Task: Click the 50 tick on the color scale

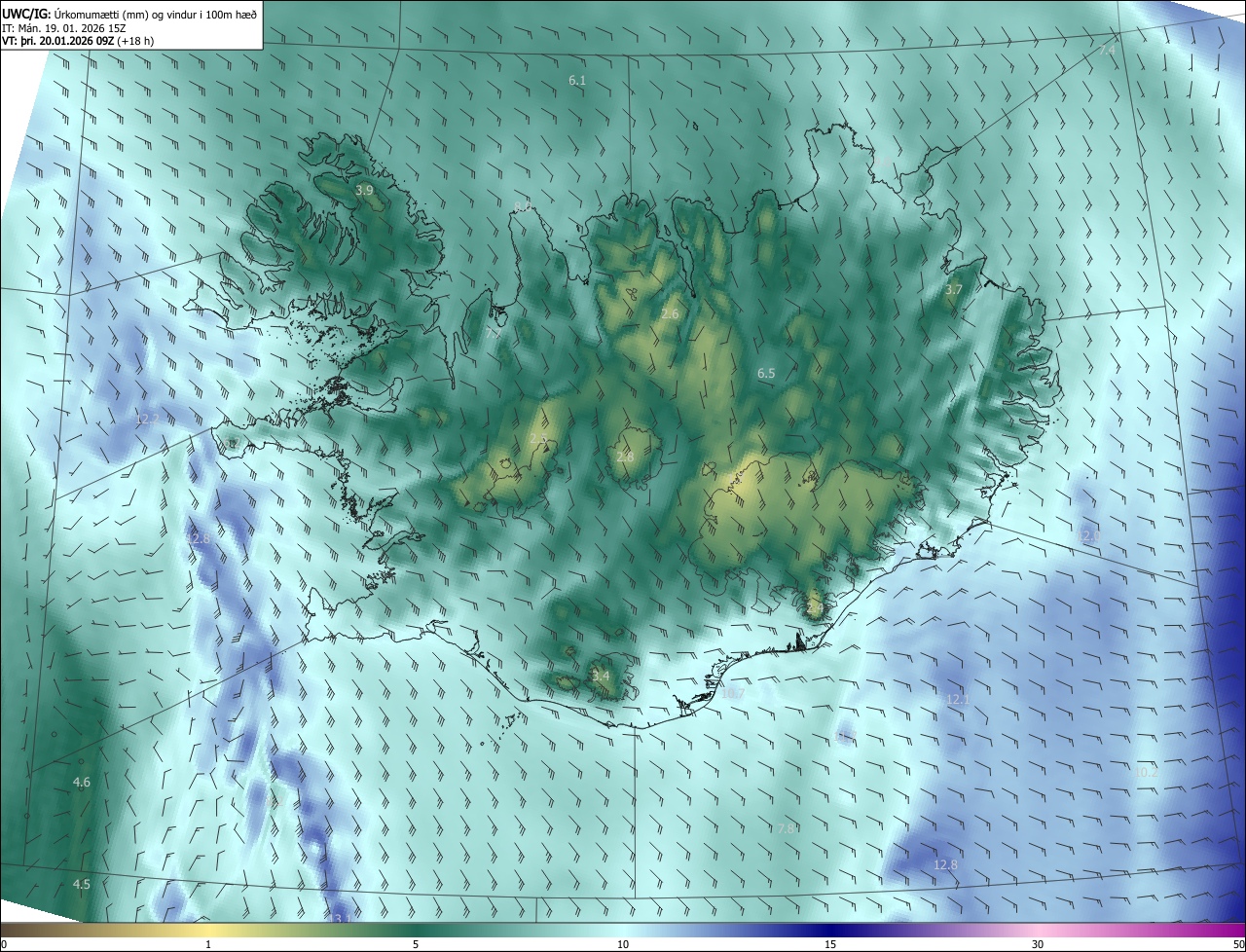Action: coord(1238,944)
